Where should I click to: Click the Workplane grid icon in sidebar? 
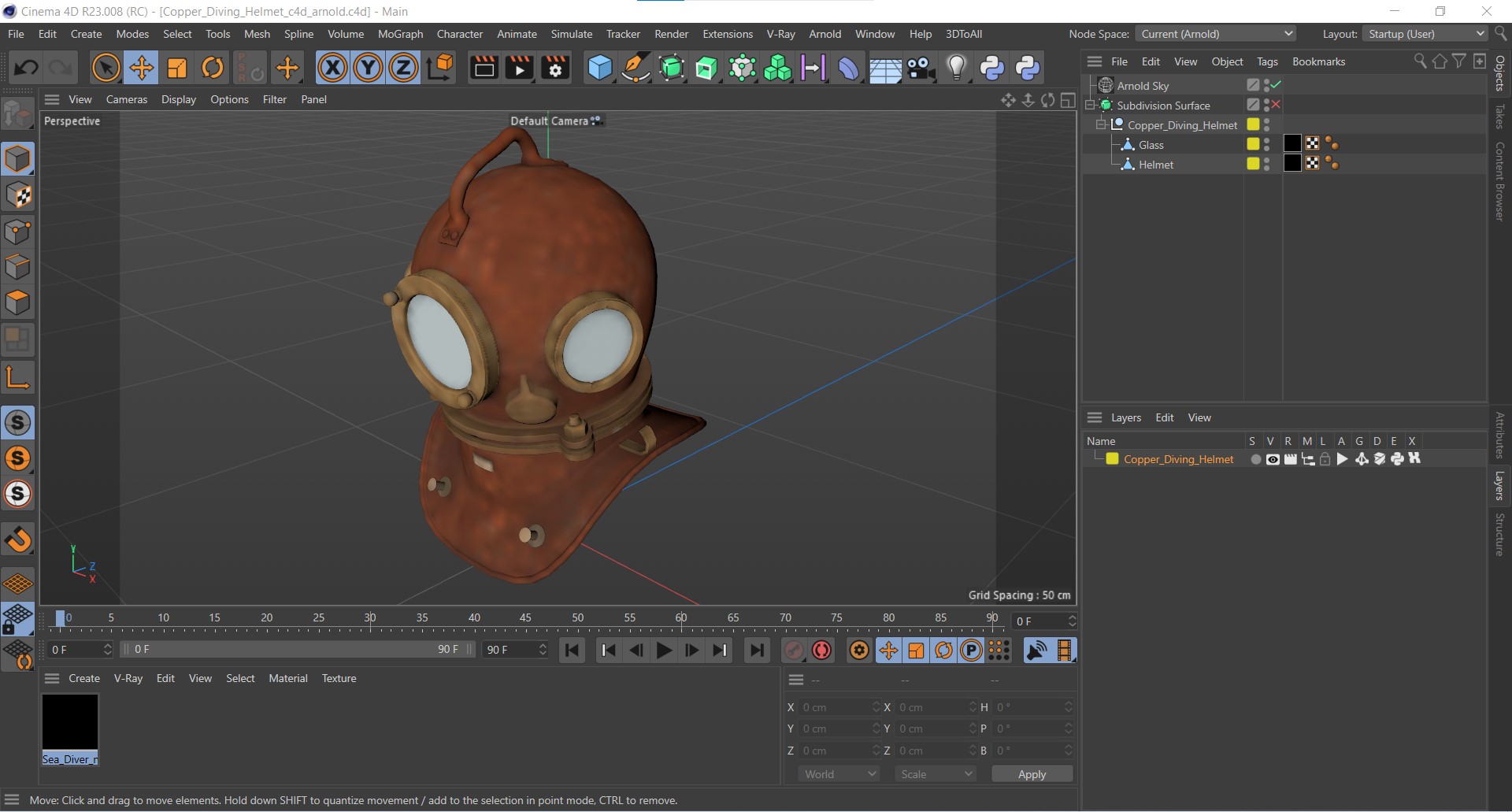17,584
